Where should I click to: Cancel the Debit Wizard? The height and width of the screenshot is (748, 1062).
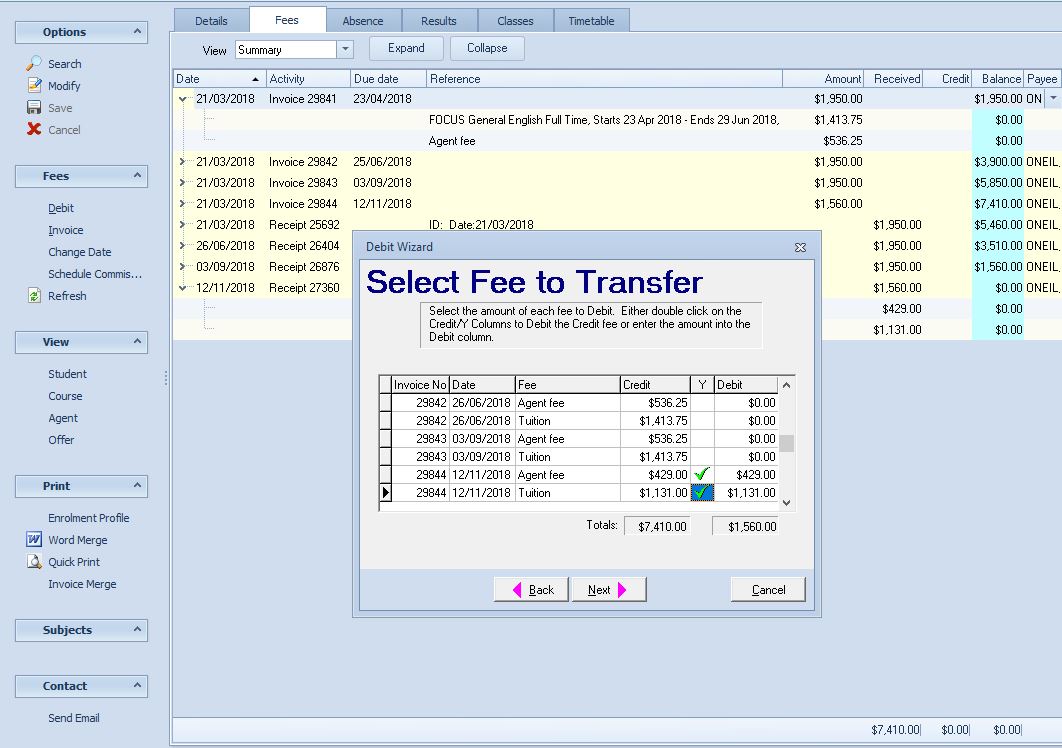(x=768, y=589)
